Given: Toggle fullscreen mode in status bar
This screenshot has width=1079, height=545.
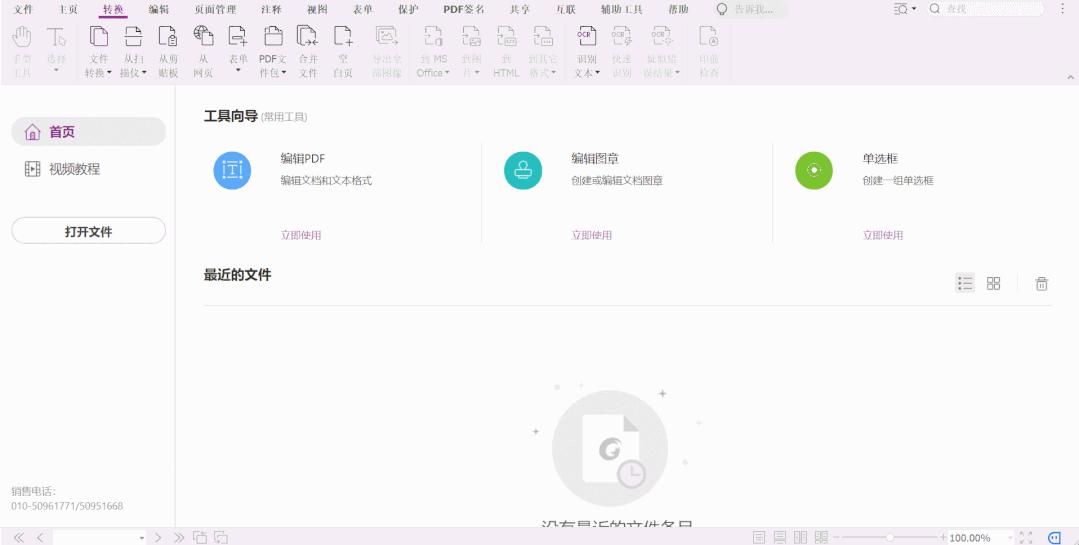Looking at the screenshot, I should click(1025, 537).
